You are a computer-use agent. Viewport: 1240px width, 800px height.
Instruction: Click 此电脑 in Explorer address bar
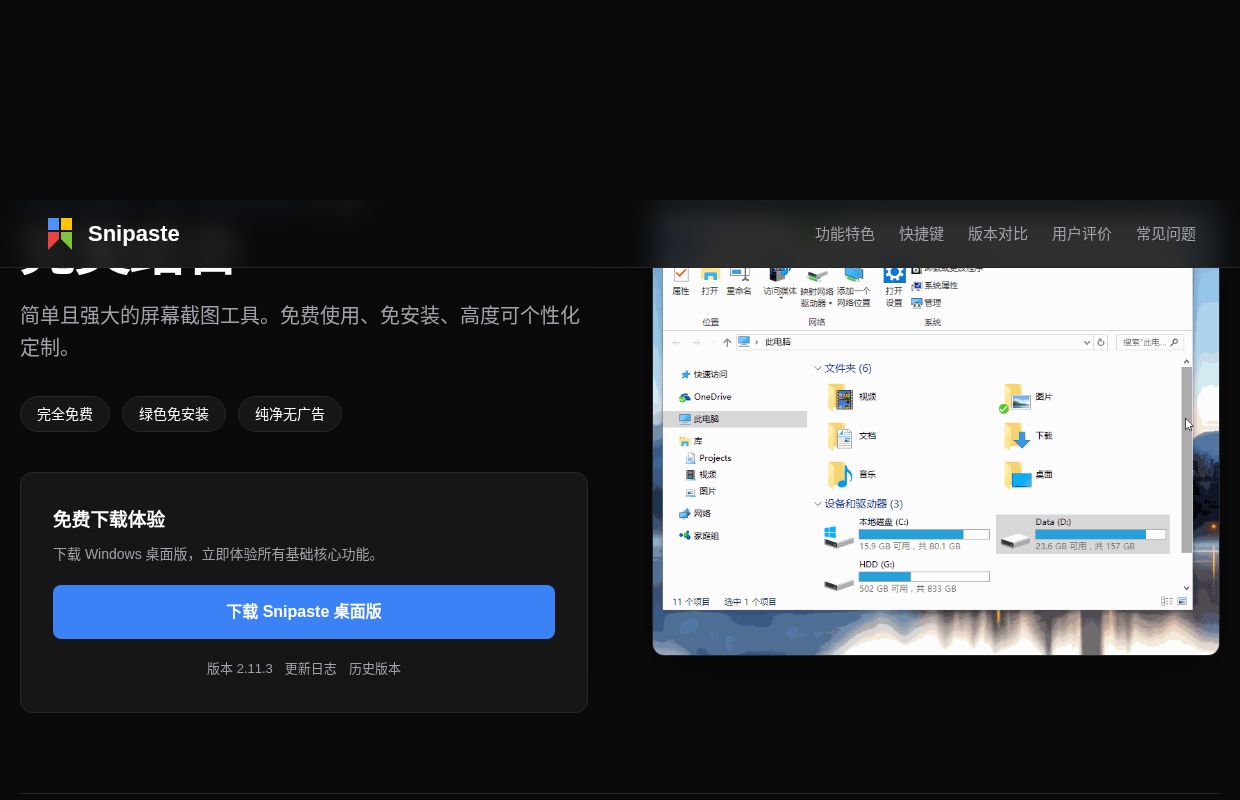778,342
